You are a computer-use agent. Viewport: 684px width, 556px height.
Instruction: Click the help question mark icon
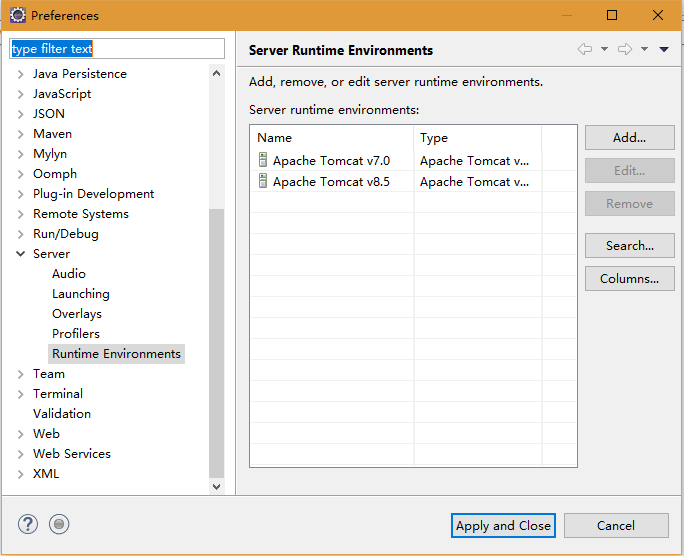click(x=27, y=524)
